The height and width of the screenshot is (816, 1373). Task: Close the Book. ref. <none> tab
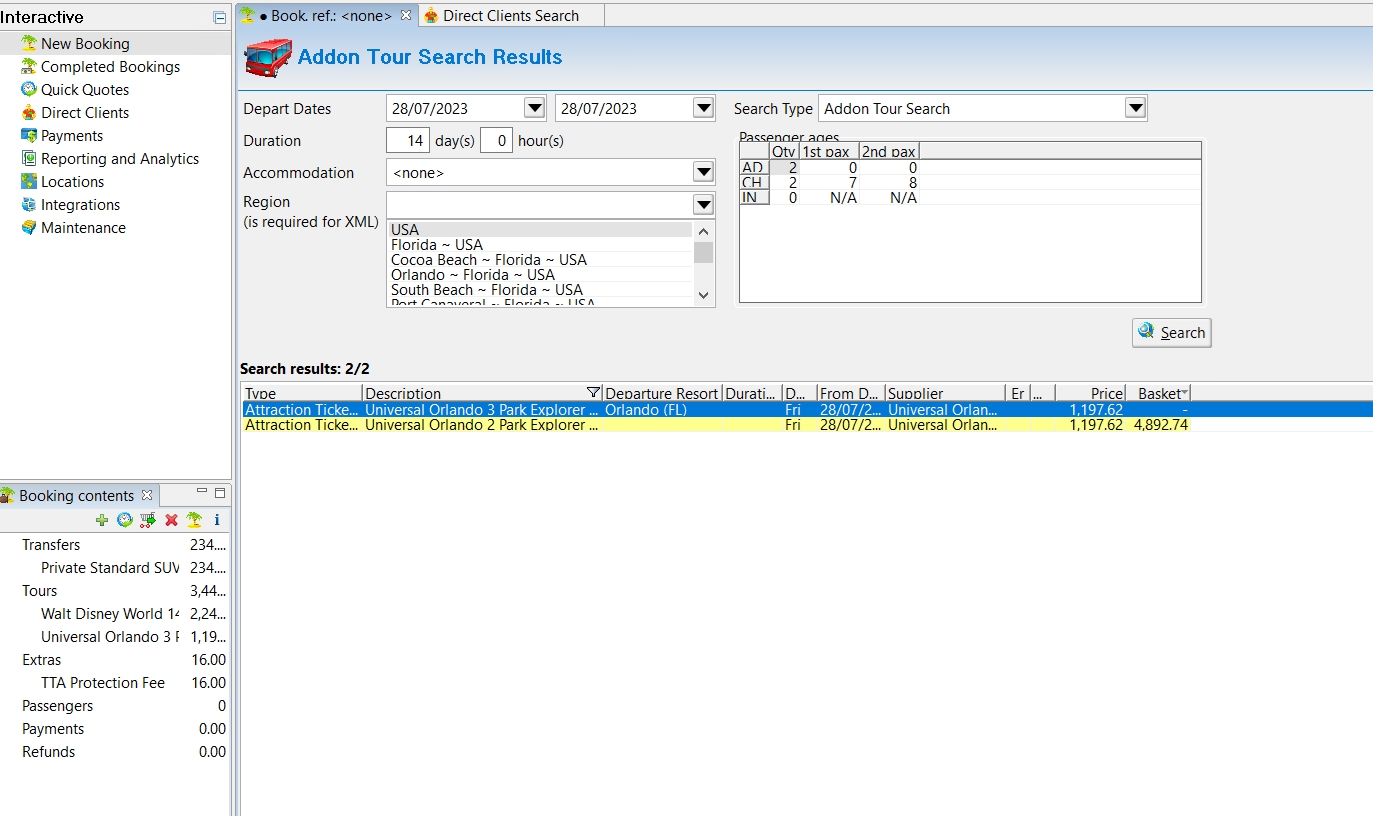406,15
